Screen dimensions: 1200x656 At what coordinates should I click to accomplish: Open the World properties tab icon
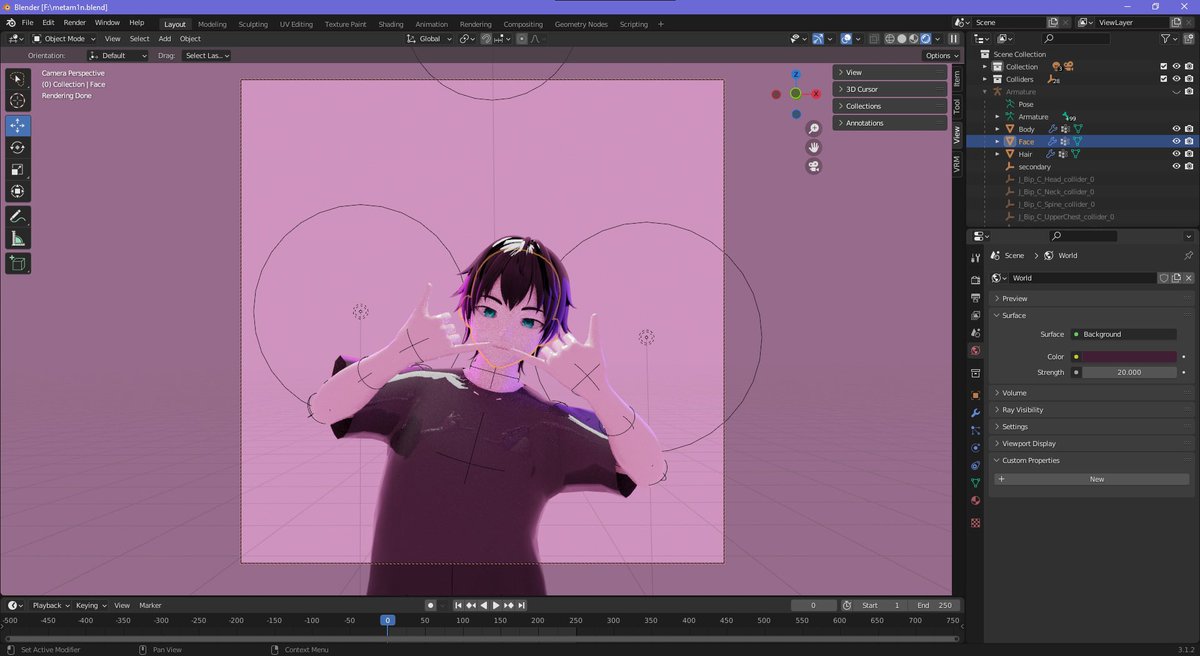[975, 351]
